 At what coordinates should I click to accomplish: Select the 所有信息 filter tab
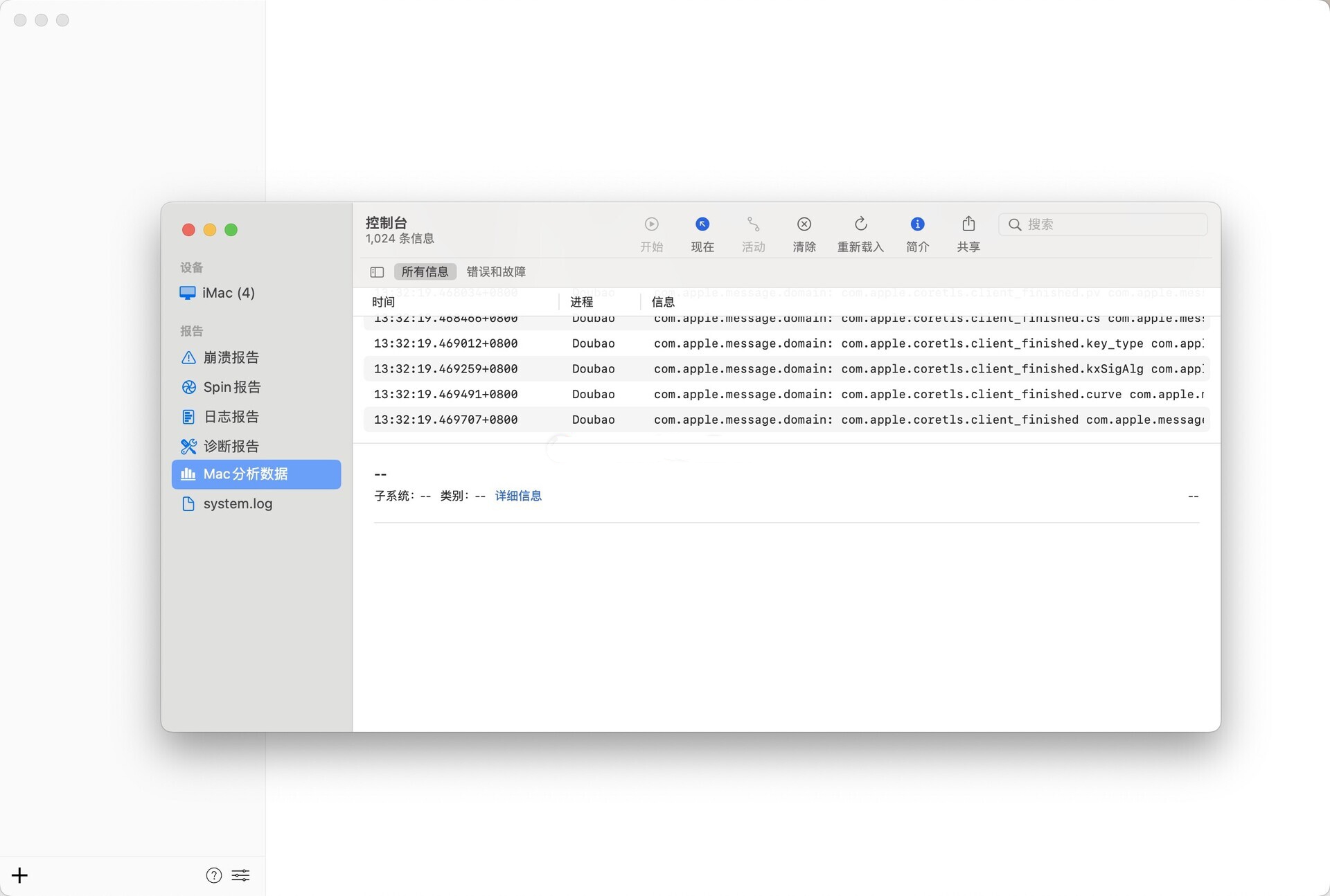(425, 272)
